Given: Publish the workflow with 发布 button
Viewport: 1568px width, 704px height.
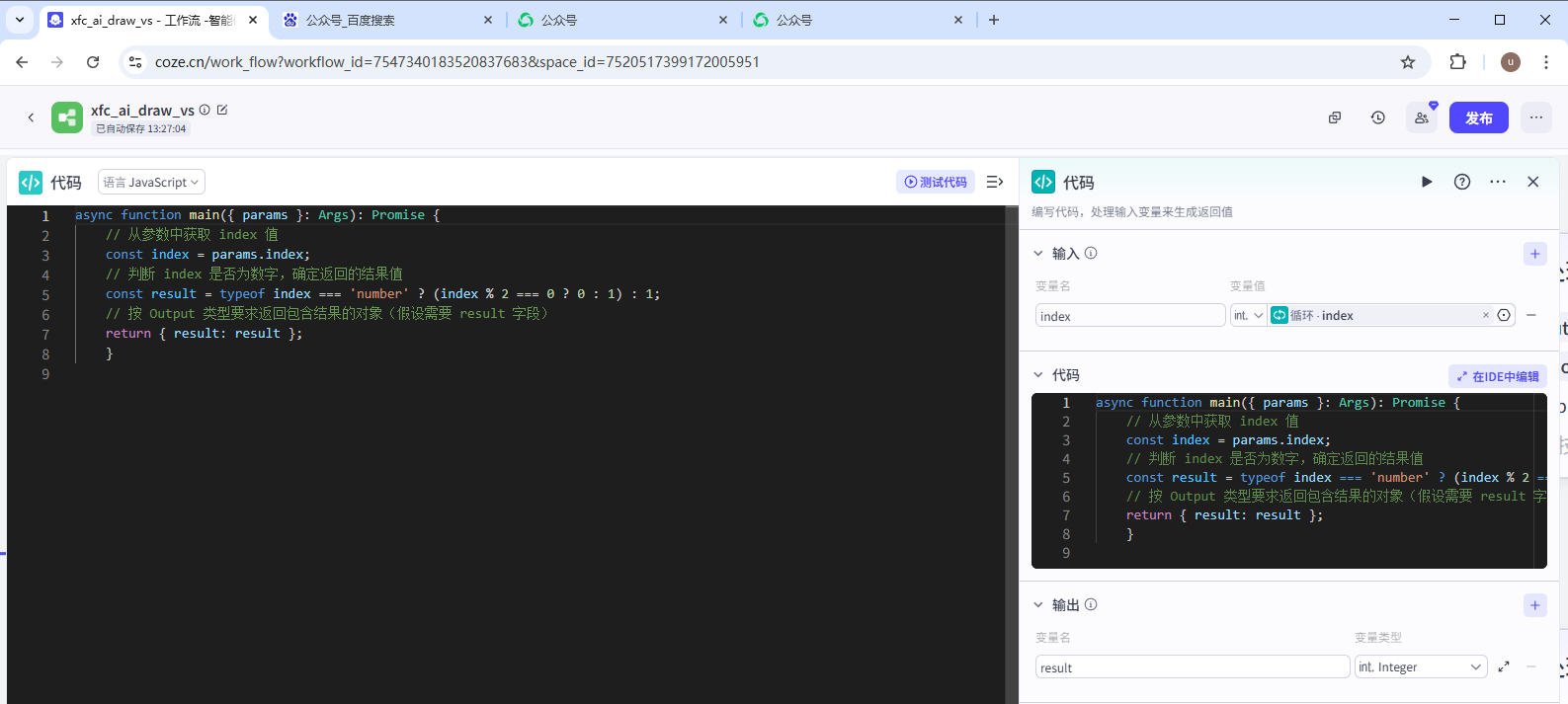Looking at the screenshot, I should pos(1479,117).
